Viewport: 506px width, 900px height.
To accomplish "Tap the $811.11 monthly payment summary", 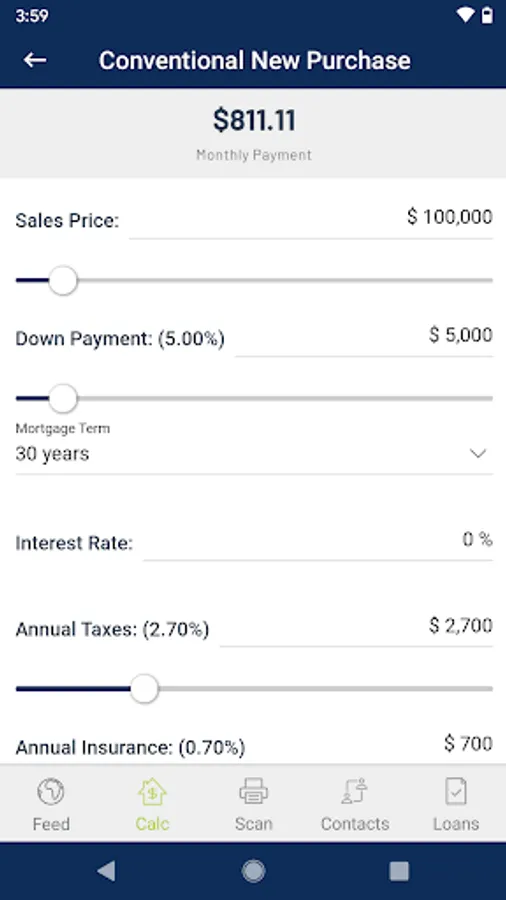I will [254, 133].
